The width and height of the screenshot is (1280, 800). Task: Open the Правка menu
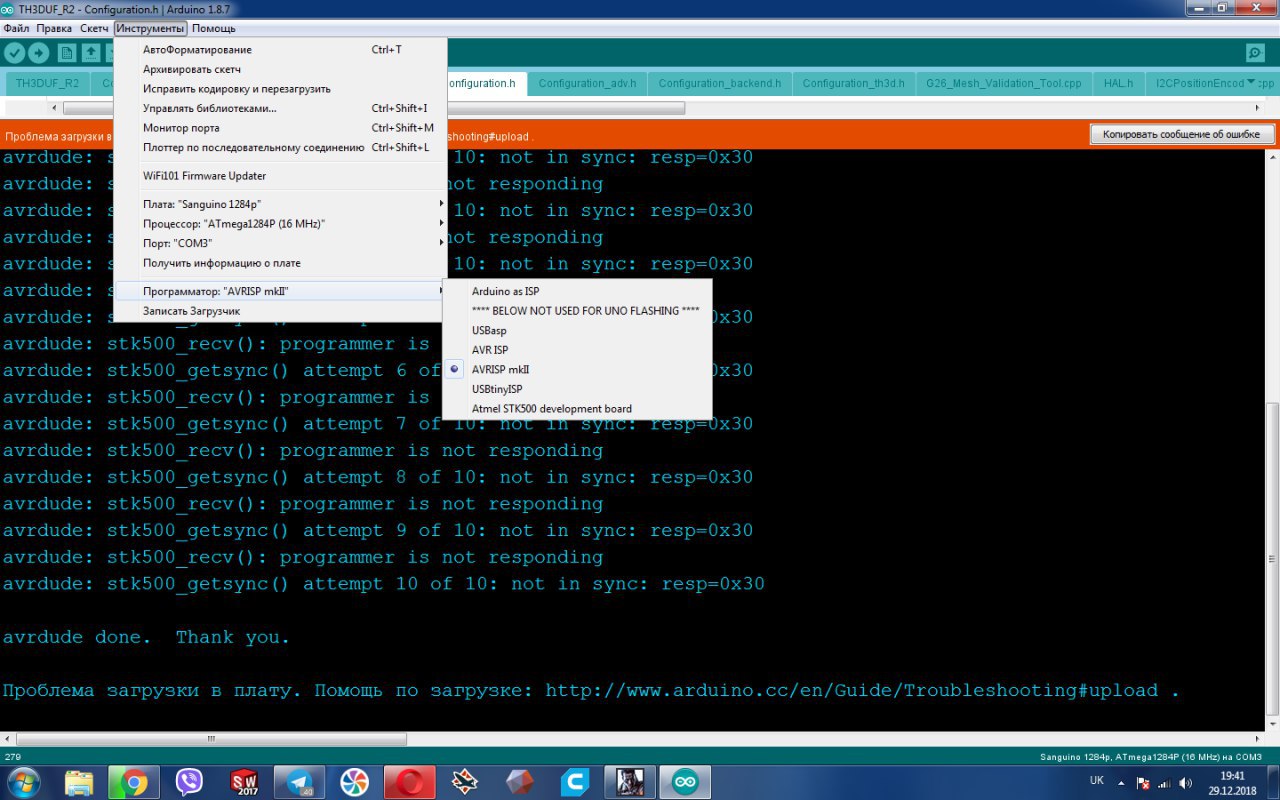(x=54, y=28)
